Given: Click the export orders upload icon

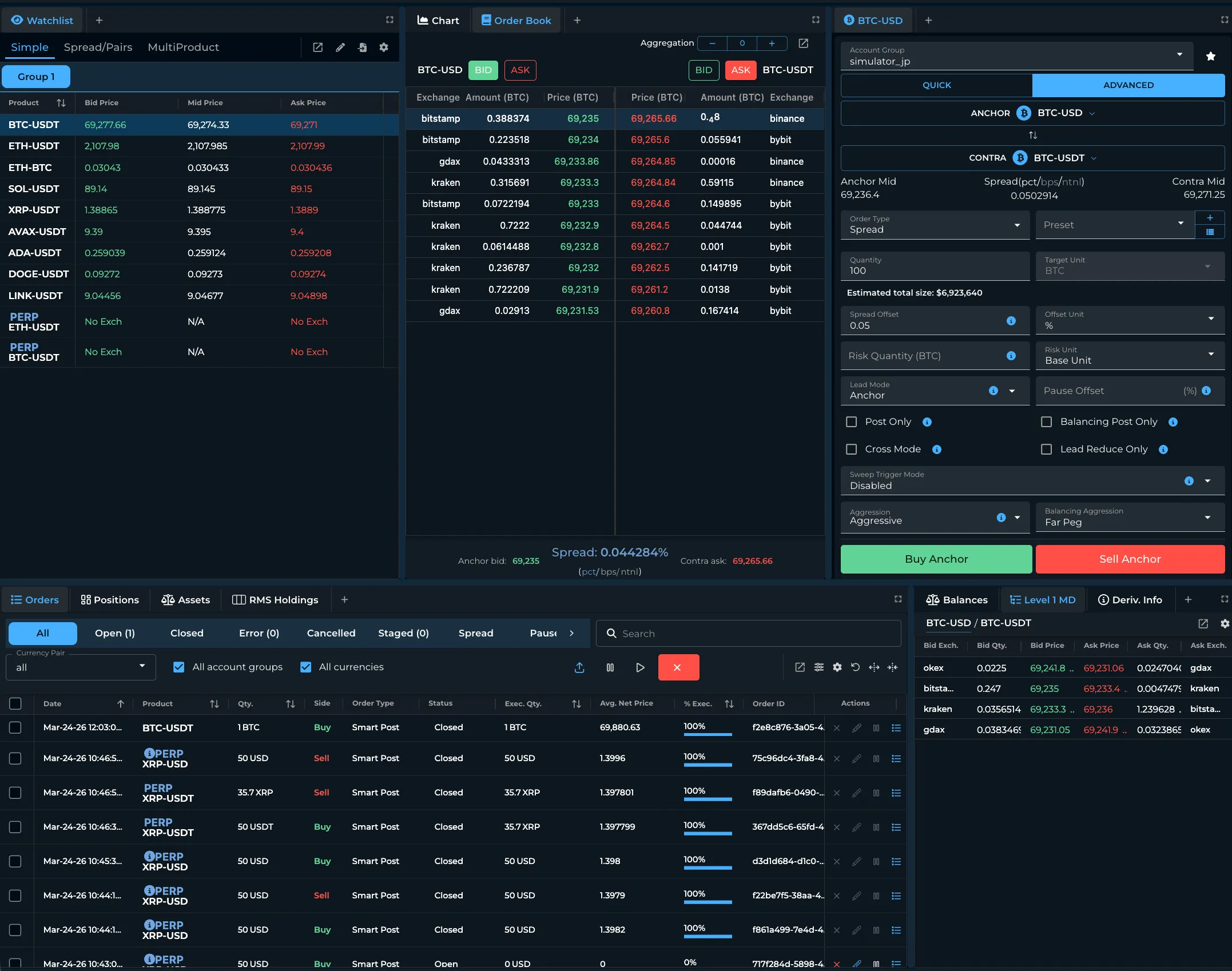Looking at the screenshot, I should (x=579, y=667).
